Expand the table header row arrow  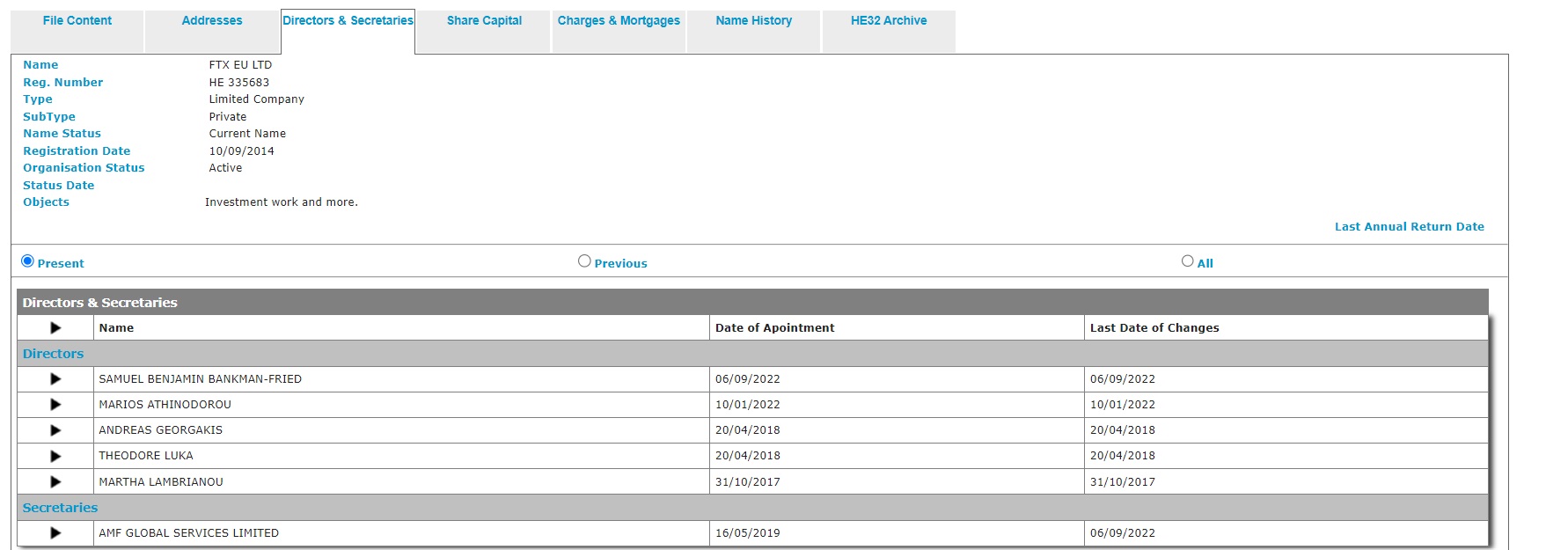(55, 327)
